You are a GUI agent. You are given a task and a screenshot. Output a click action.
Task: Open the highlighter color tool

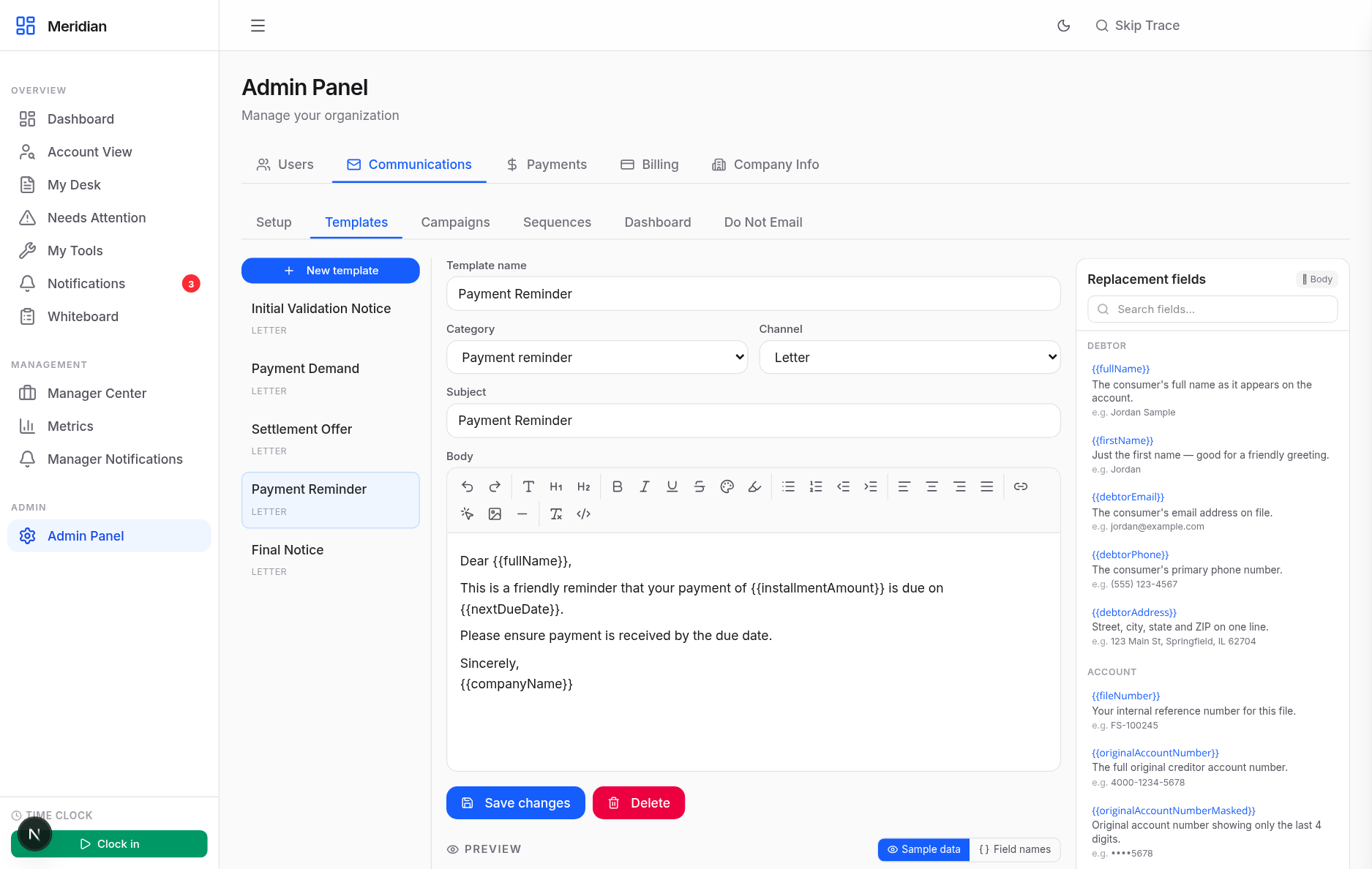754,486
